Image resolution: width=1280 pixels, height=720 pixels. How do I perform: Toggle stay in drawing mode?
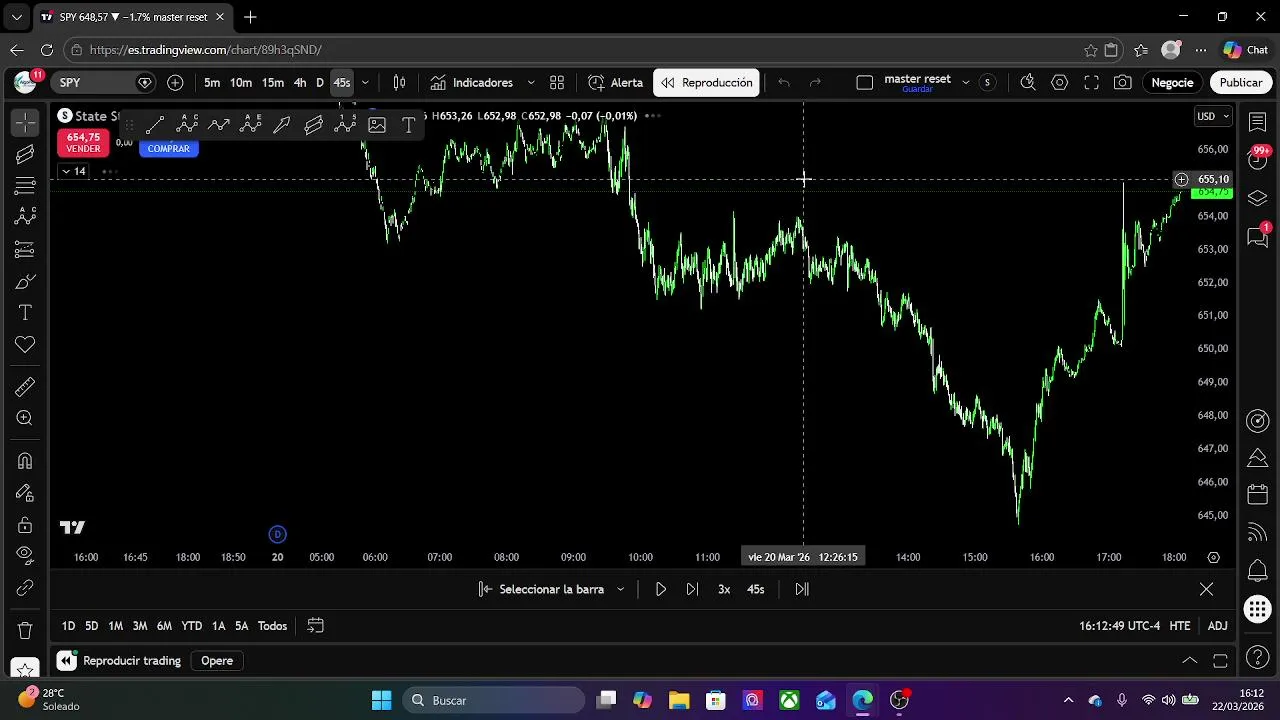(25, 493)
